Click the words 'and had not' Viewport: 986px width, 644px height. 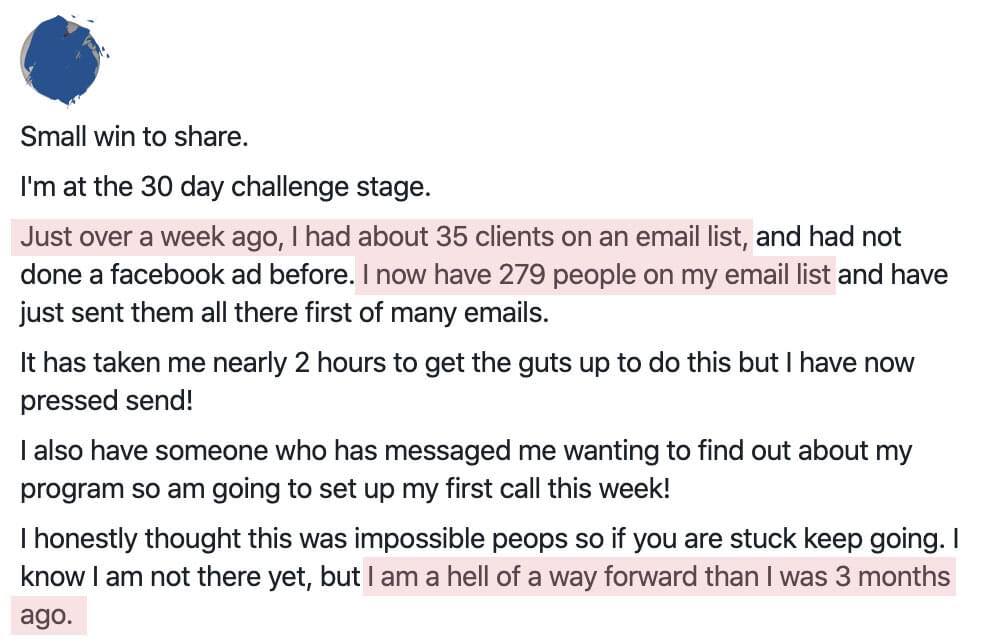[828, 237]
